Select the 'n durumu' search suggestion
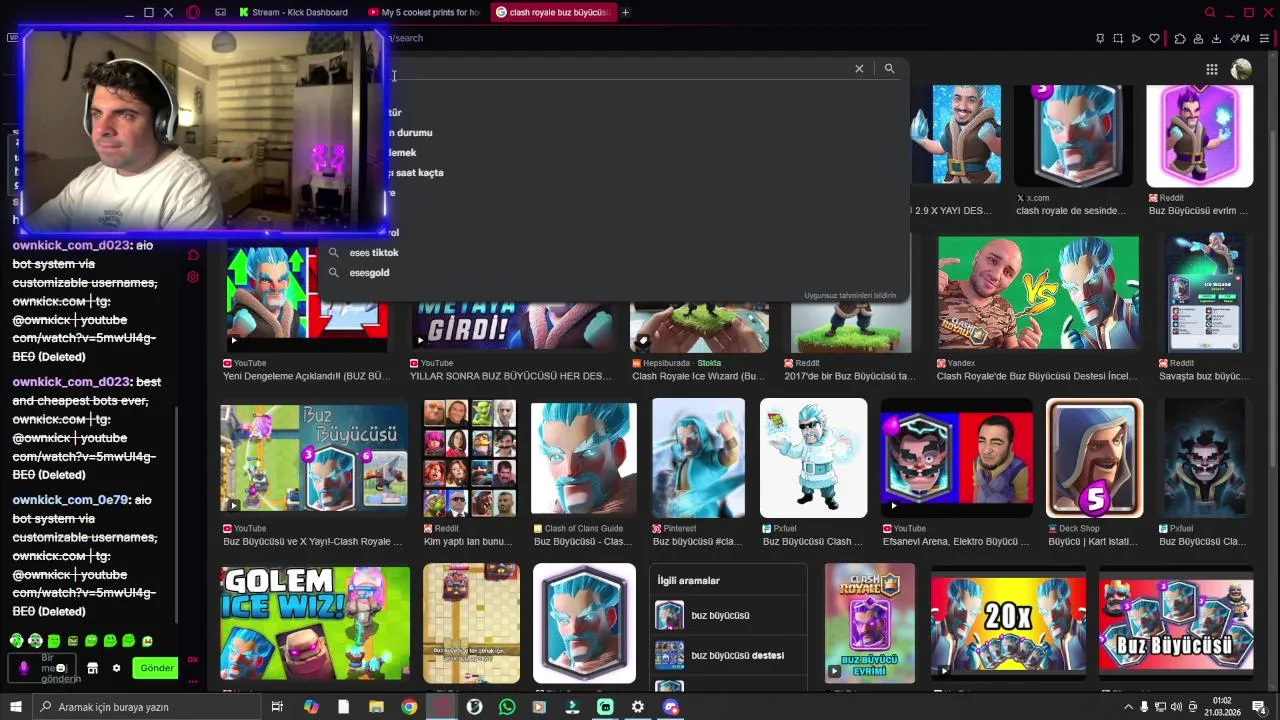The height and width of the screenshot is (720, 1280). point(412,132)
